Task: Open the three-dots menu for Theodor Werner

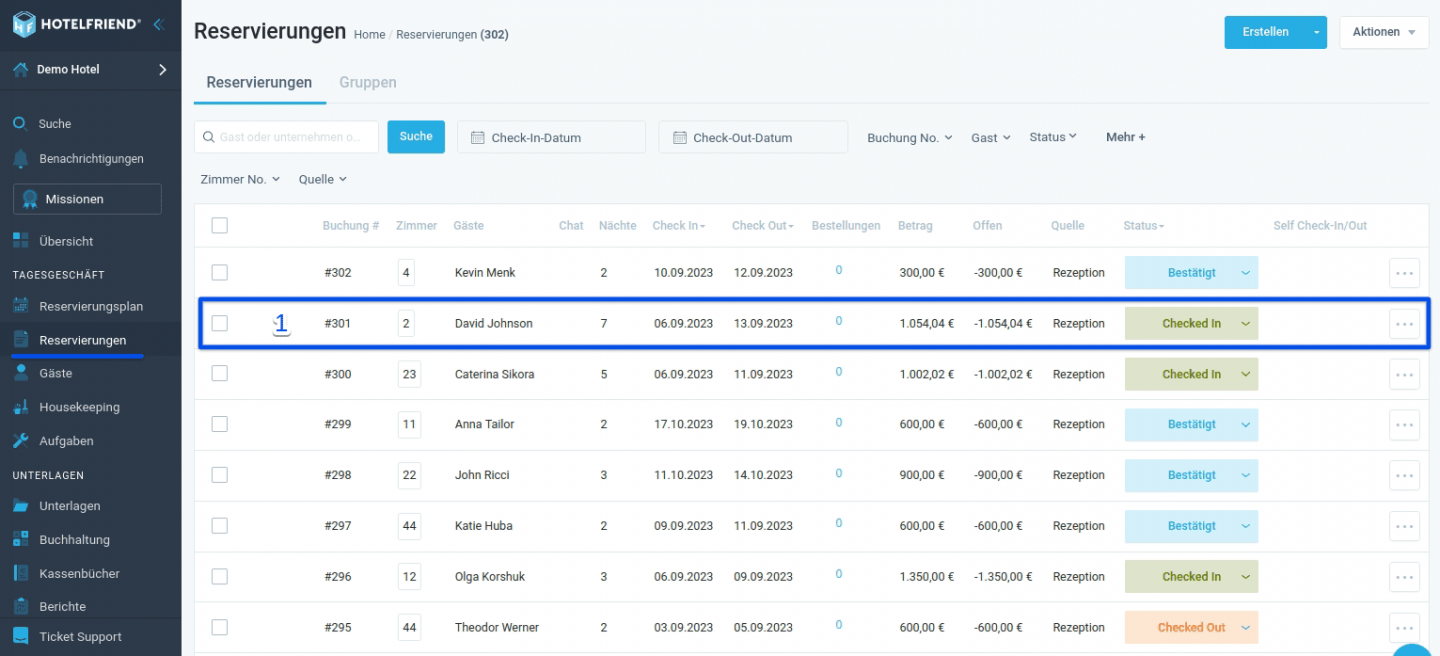Action: pos(1404,627)
